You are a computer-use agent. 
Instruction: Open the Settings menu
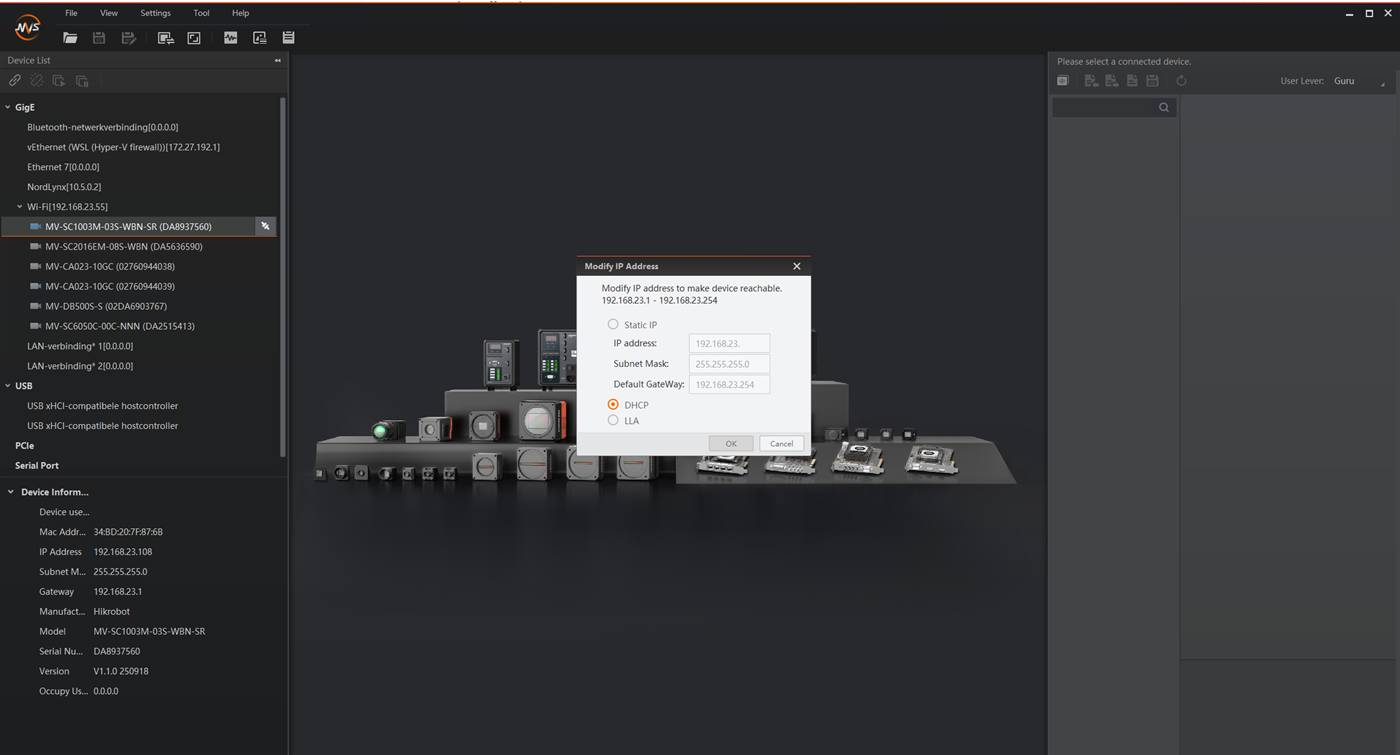pos(155,13)
